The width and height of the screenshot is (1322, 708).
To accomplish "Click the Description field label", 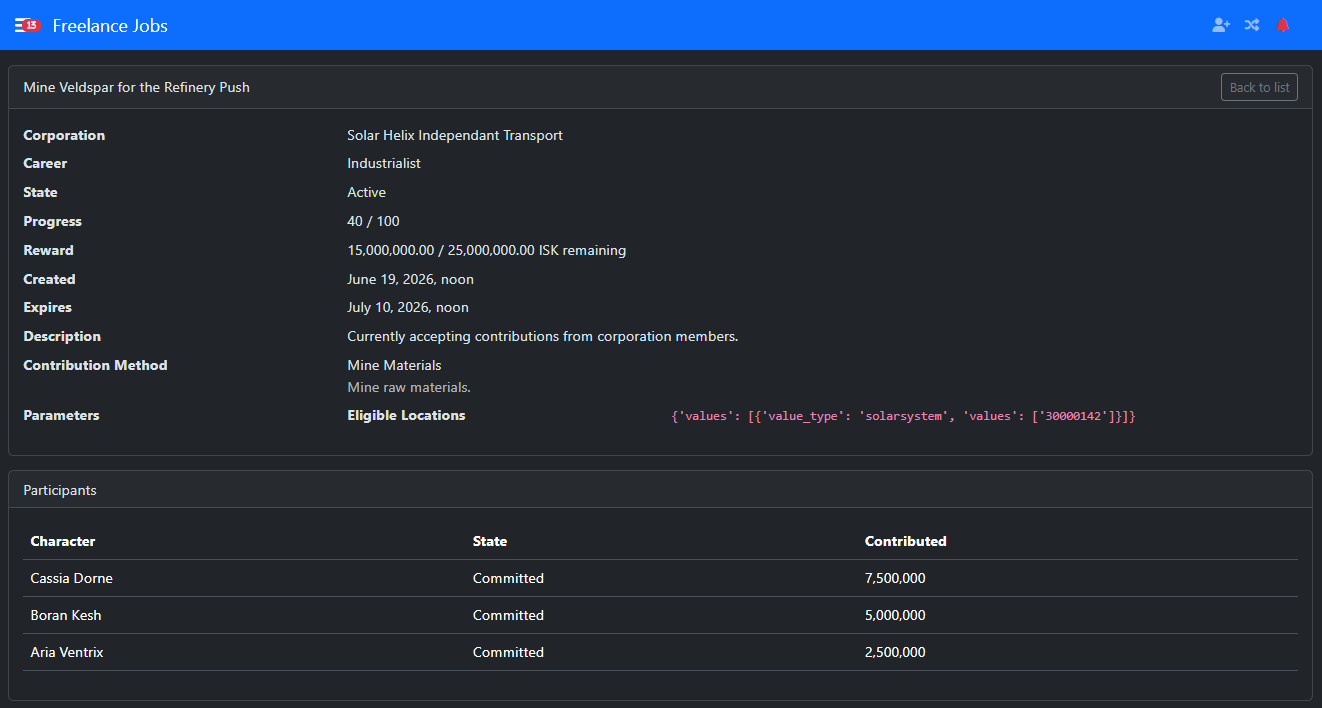I will [x=62, y=336].
